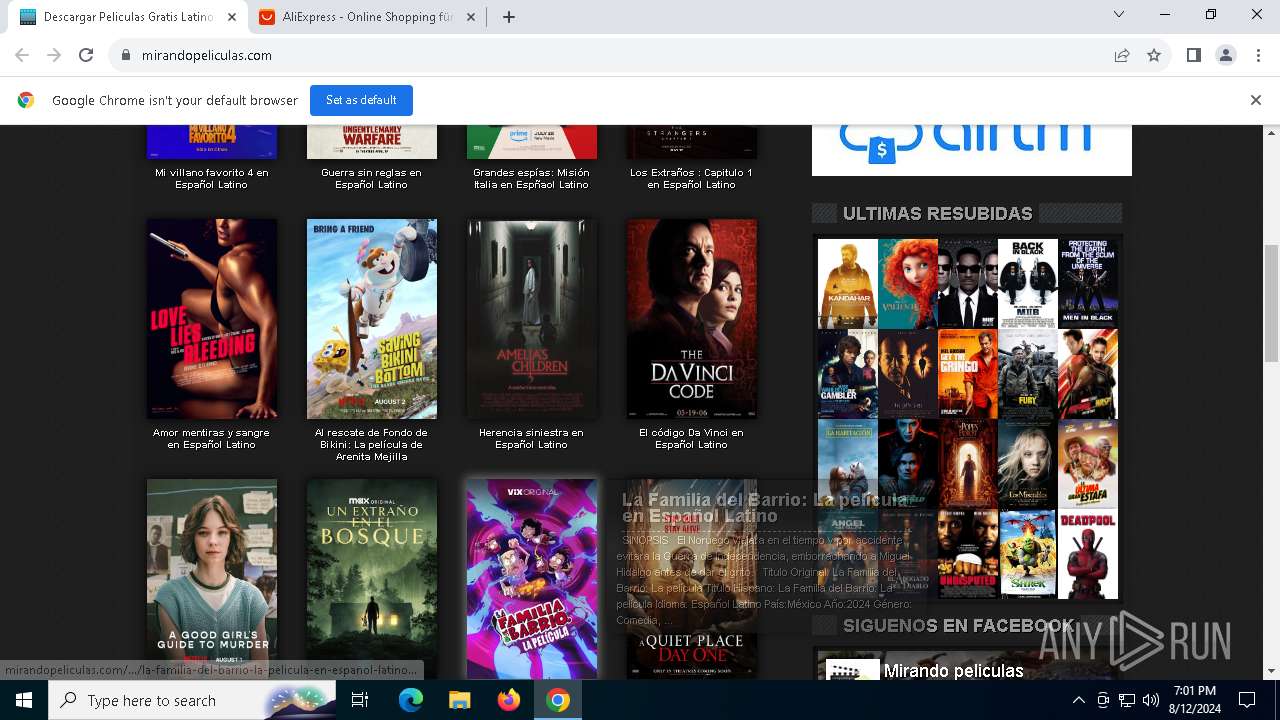
Task: Select the Descargar Peliculas Gratis Latino tab
Action: coord(128,17)
